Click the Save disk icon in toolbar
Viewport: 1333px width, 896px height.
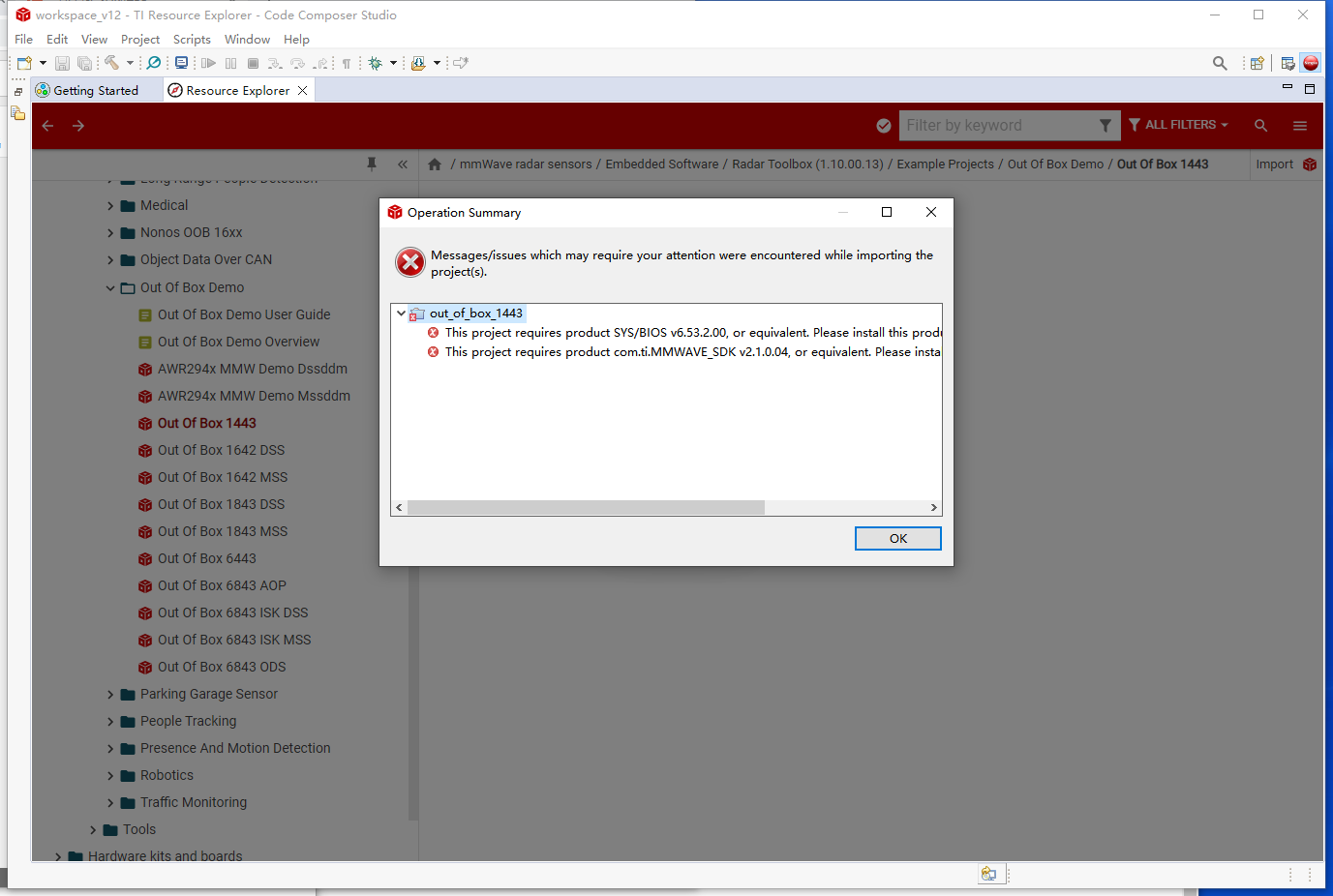[62, 63]
